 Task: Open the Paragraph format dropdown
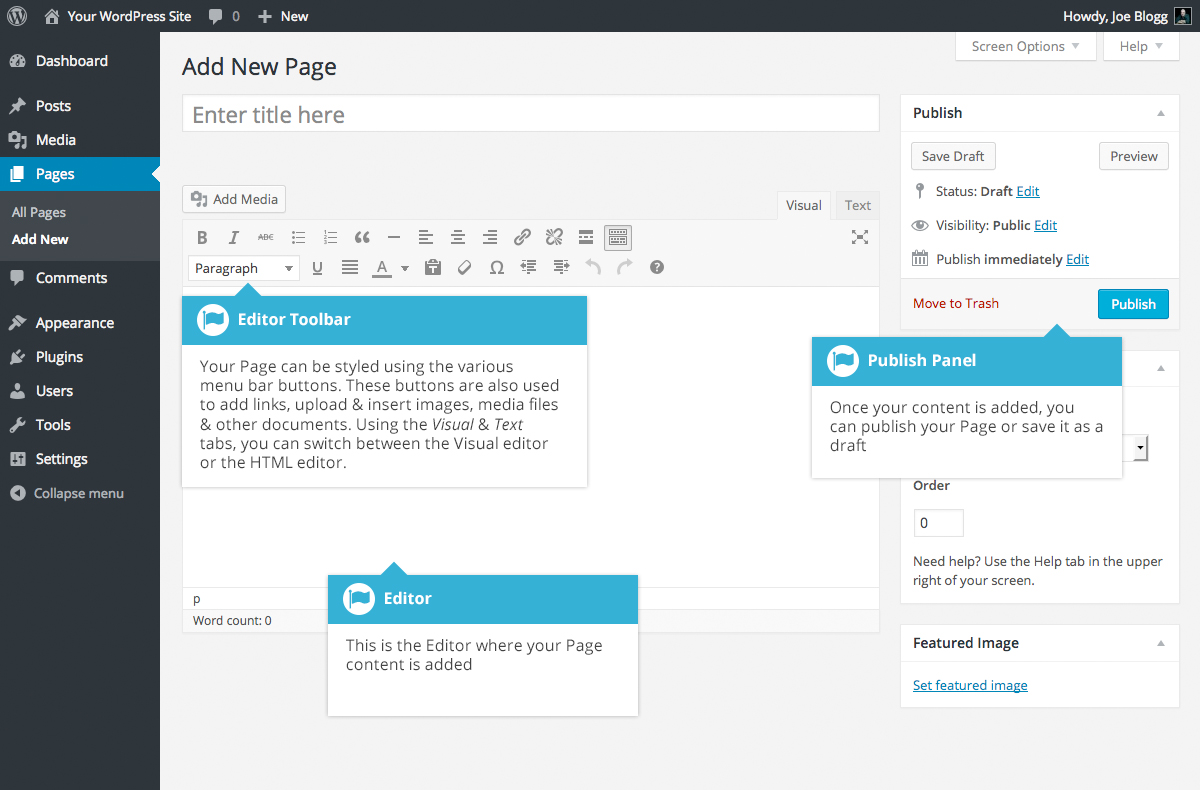[x=244, y=268]
